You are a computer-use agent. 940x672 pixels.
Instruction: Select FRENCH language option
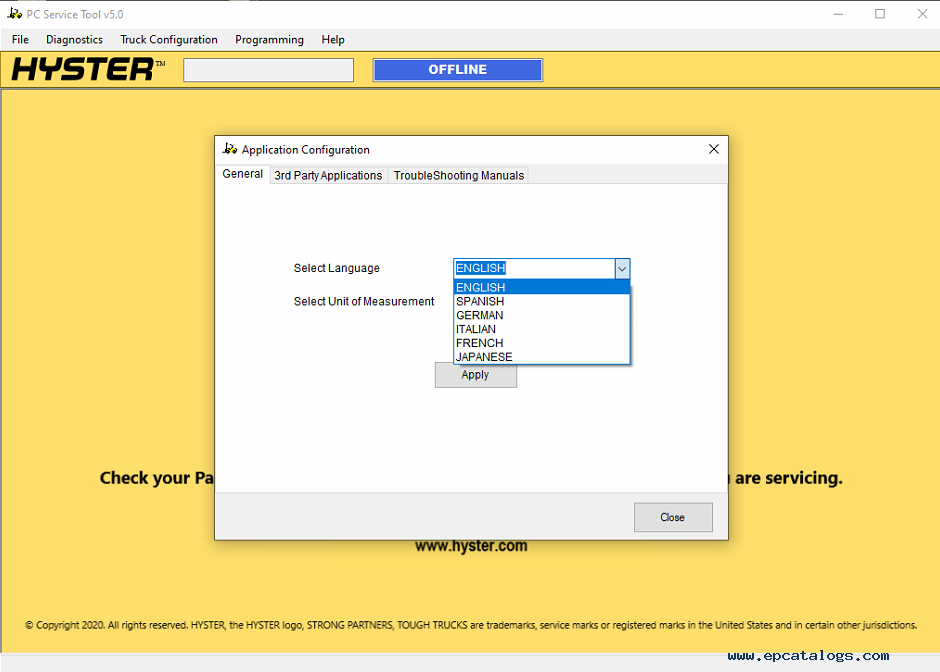pyautogui.click(x=480, y=343)
